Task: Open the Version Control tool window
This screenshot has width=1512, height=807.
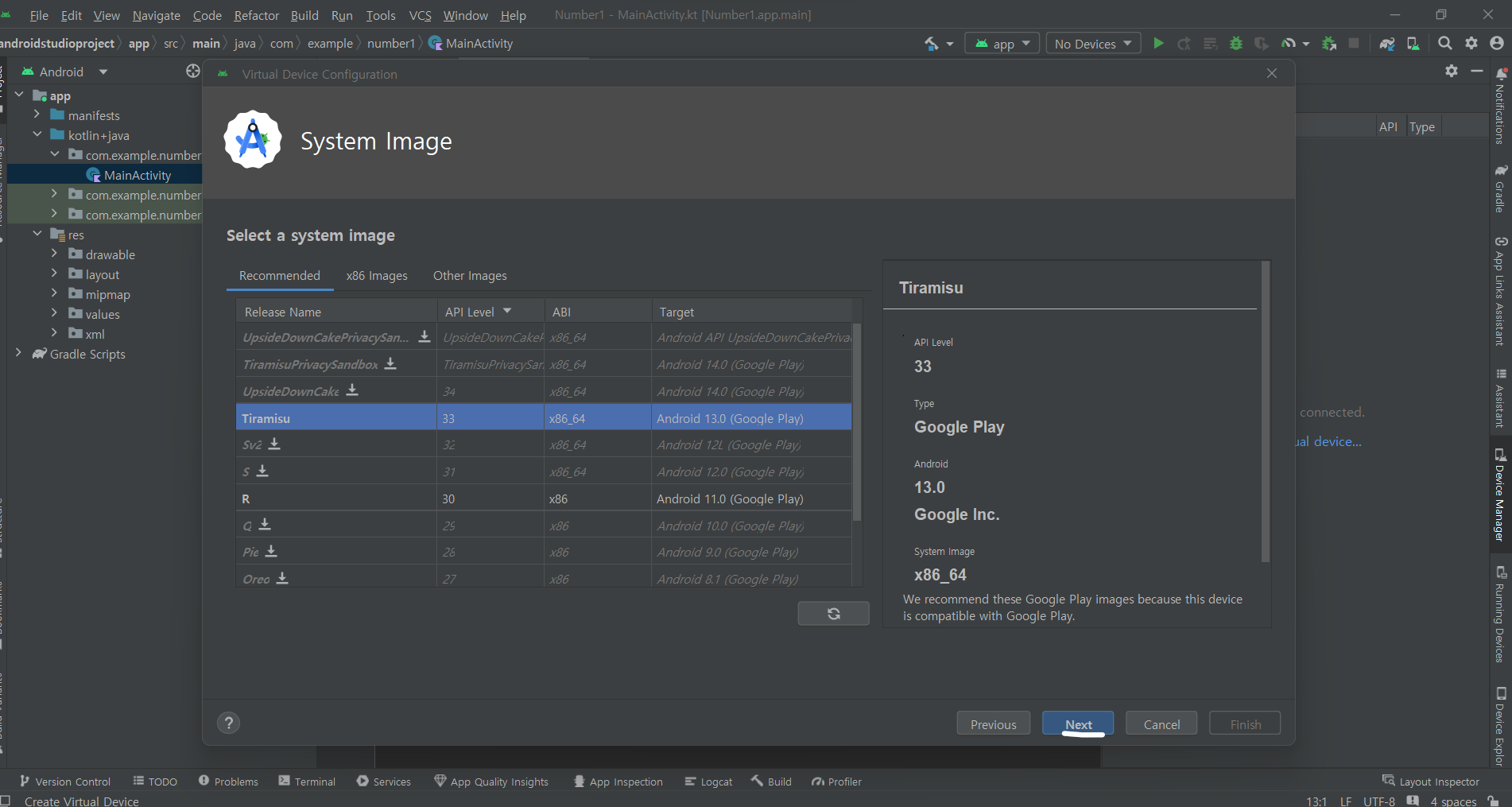Action: [65, 782]
